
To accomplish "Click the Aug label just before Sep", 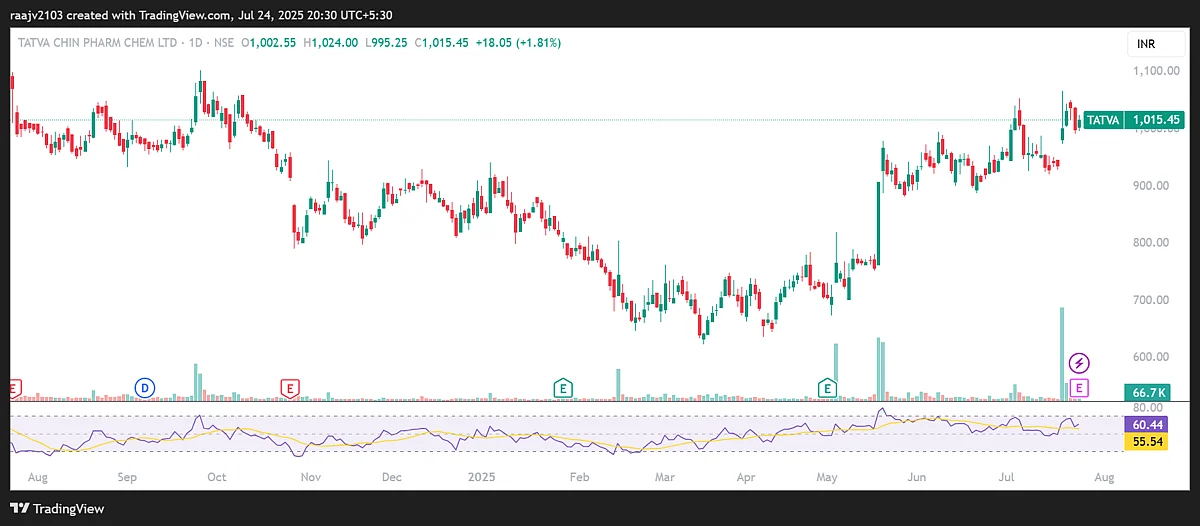I will coord(37,479).
